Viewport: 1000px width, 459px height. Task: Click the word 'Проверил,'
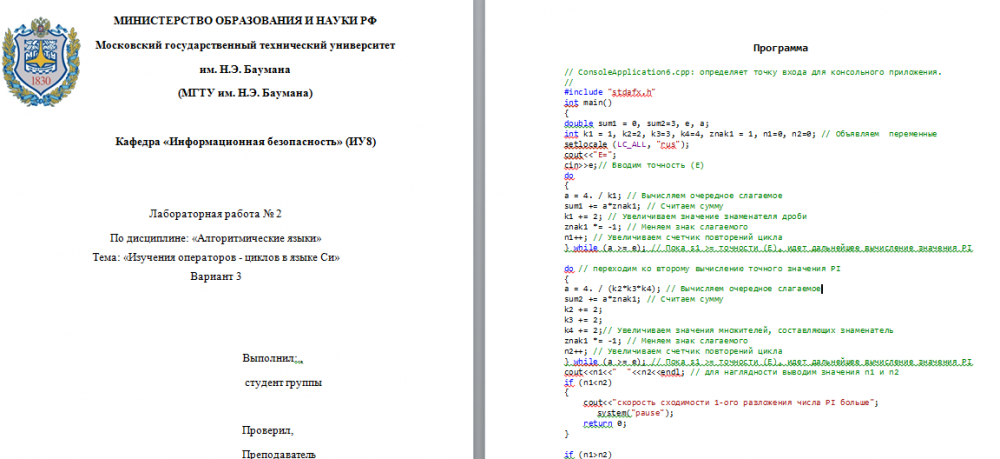tap(268, 431)
